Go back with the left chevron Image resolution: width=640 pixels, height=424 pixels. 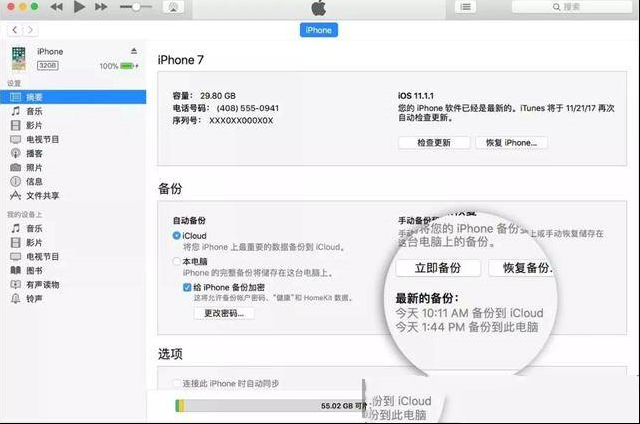coord(15,30)
